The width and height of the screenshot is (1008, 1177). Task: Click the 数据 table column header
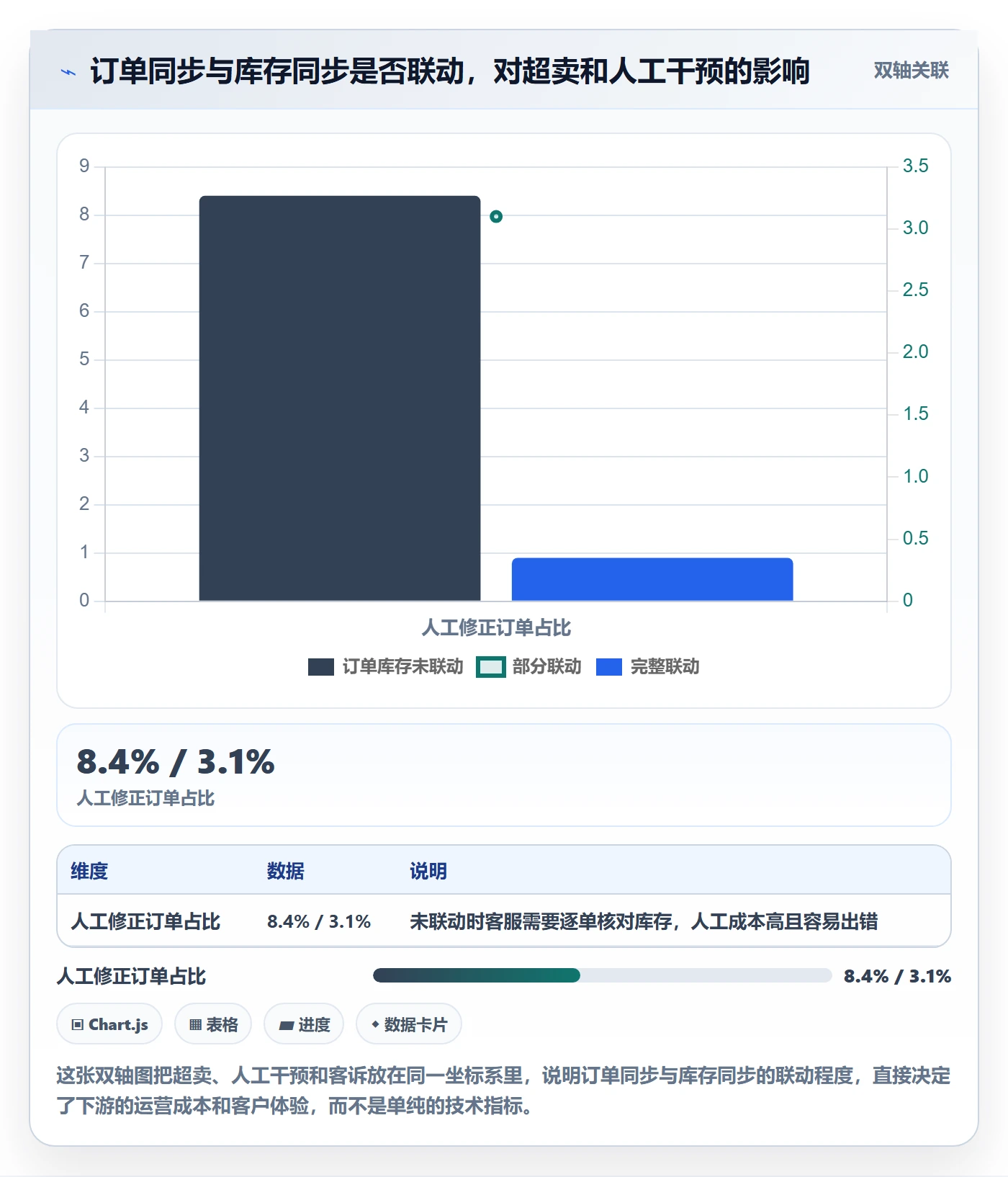click(x=286, y=871)
